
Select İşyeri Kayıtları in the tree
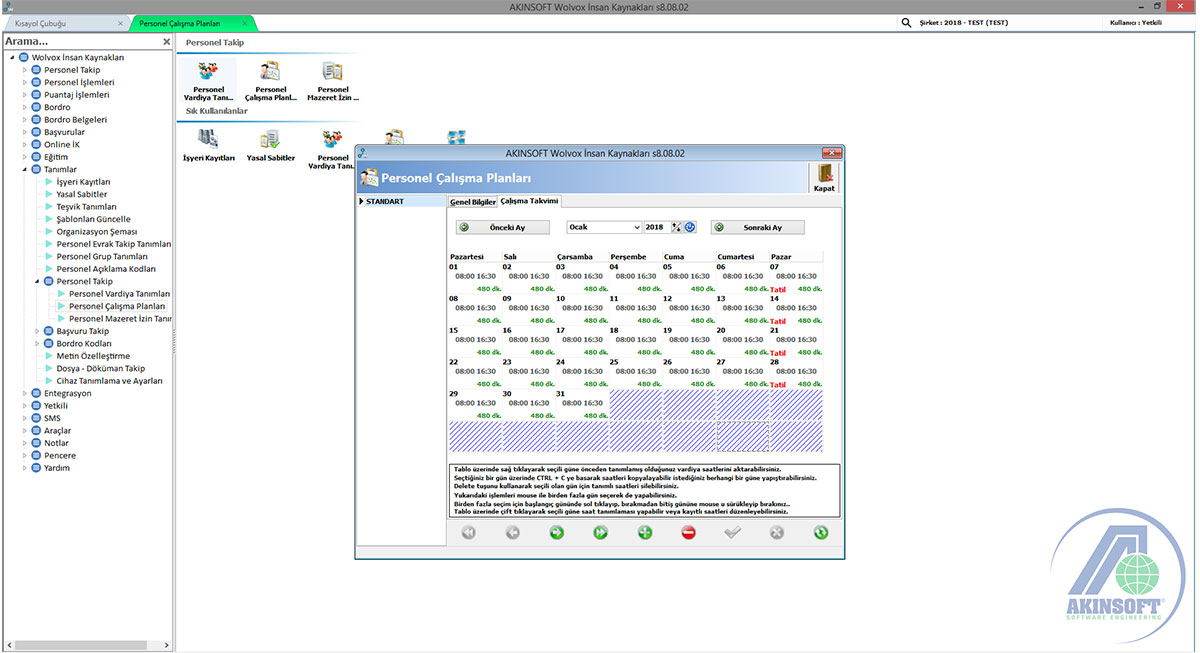83,182
